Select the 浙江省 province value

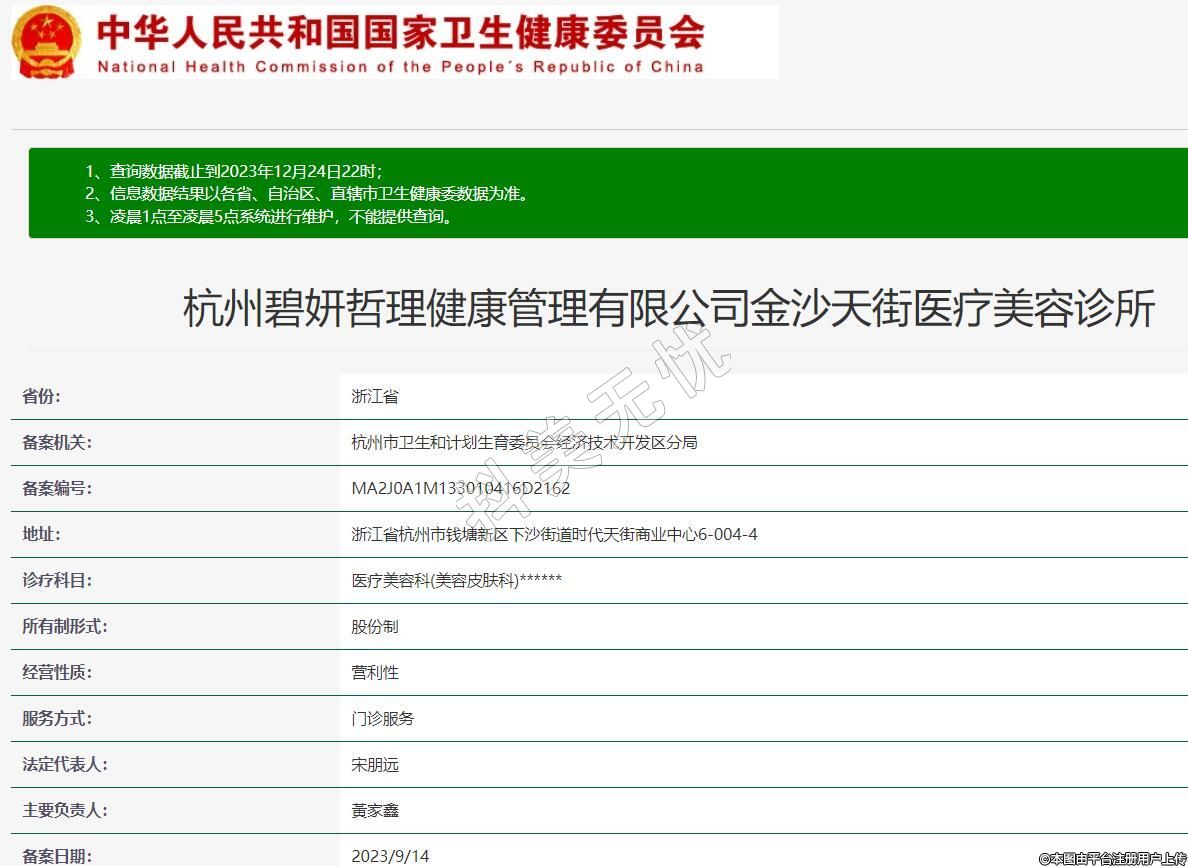click(375, 397)
